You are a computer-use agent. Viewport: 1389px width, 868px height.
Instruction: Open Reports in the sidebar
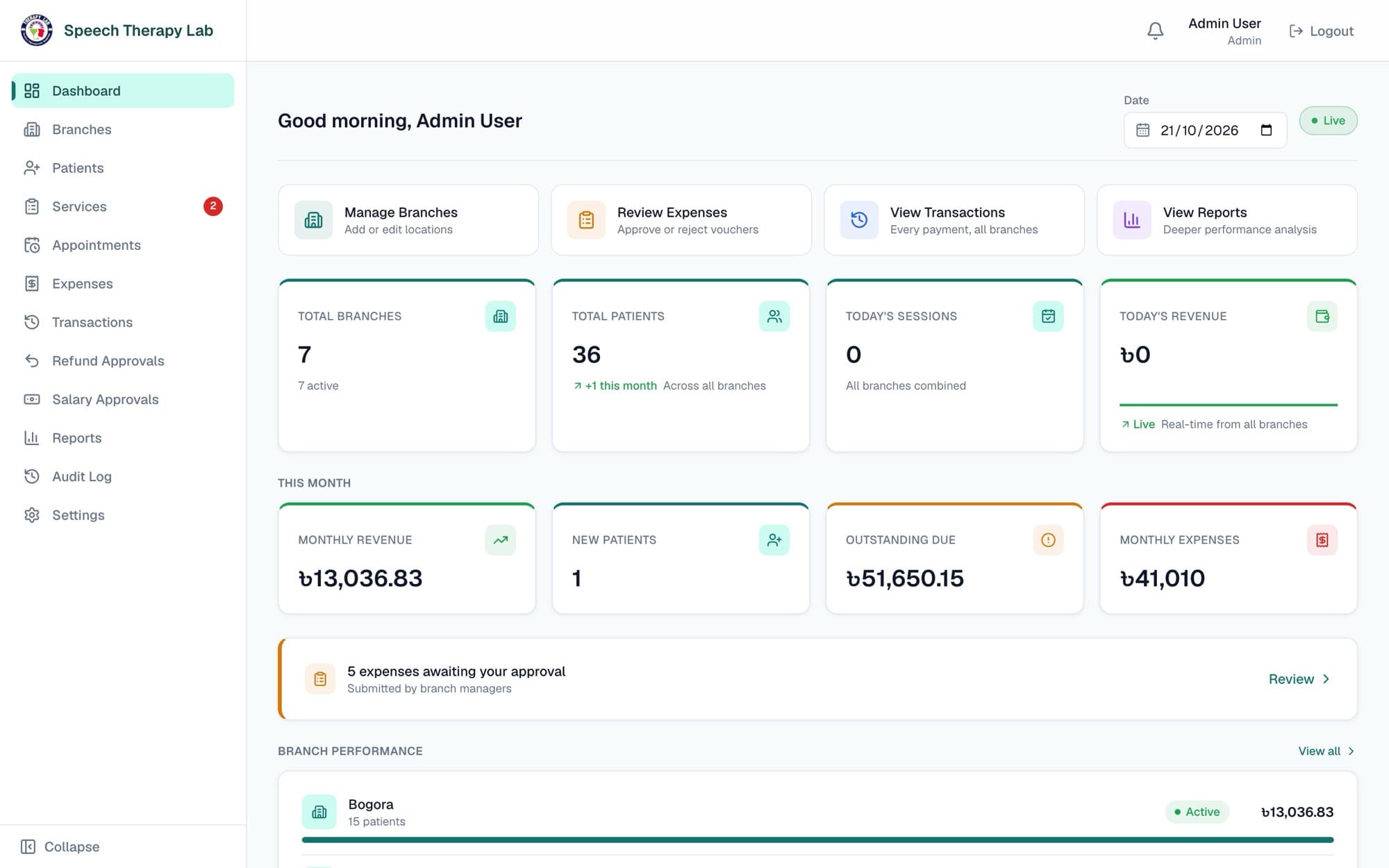(x=123, y=438)
